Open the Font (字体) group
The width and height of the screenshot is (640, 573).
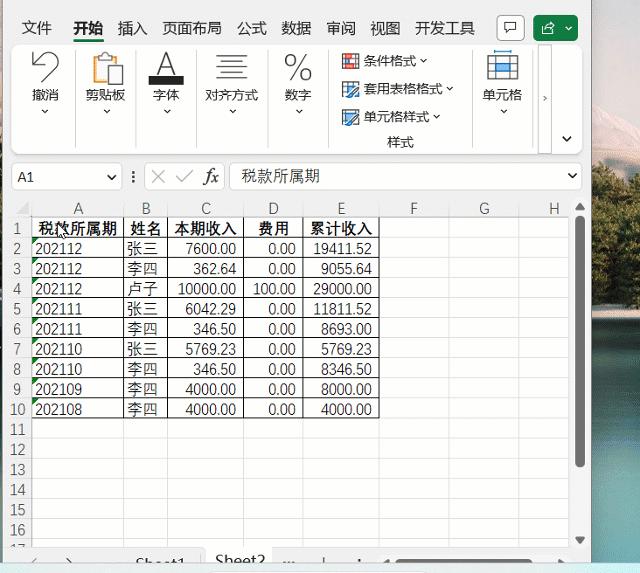pos(166,84)
